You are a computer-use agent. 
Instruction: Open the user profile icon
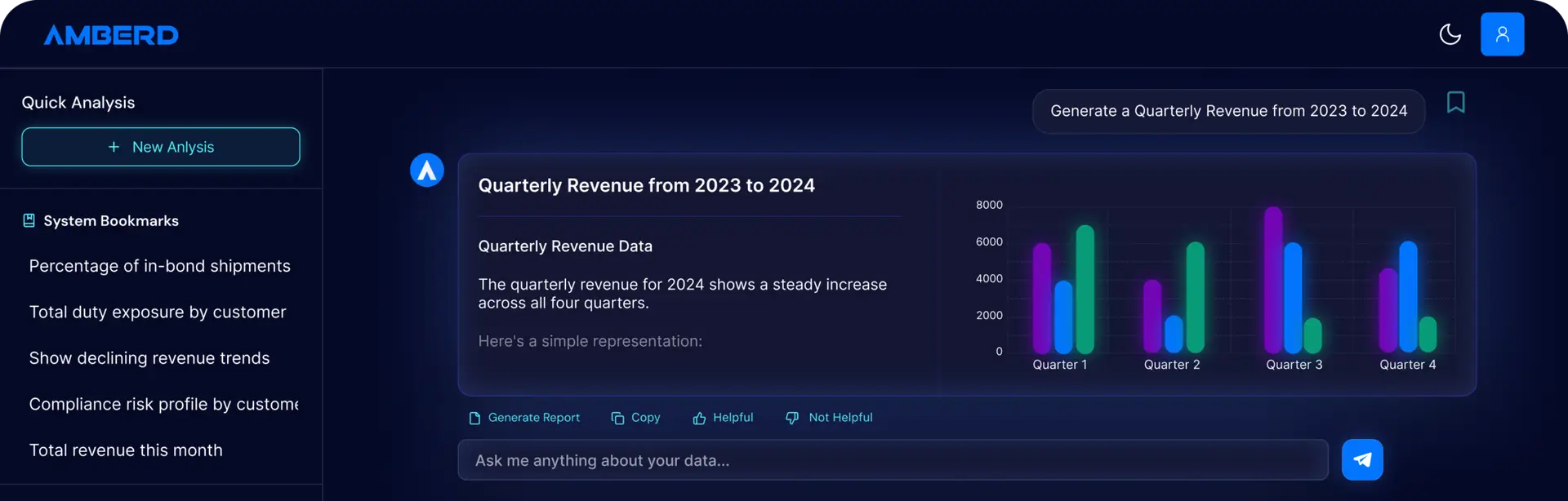click(1502, 34)
